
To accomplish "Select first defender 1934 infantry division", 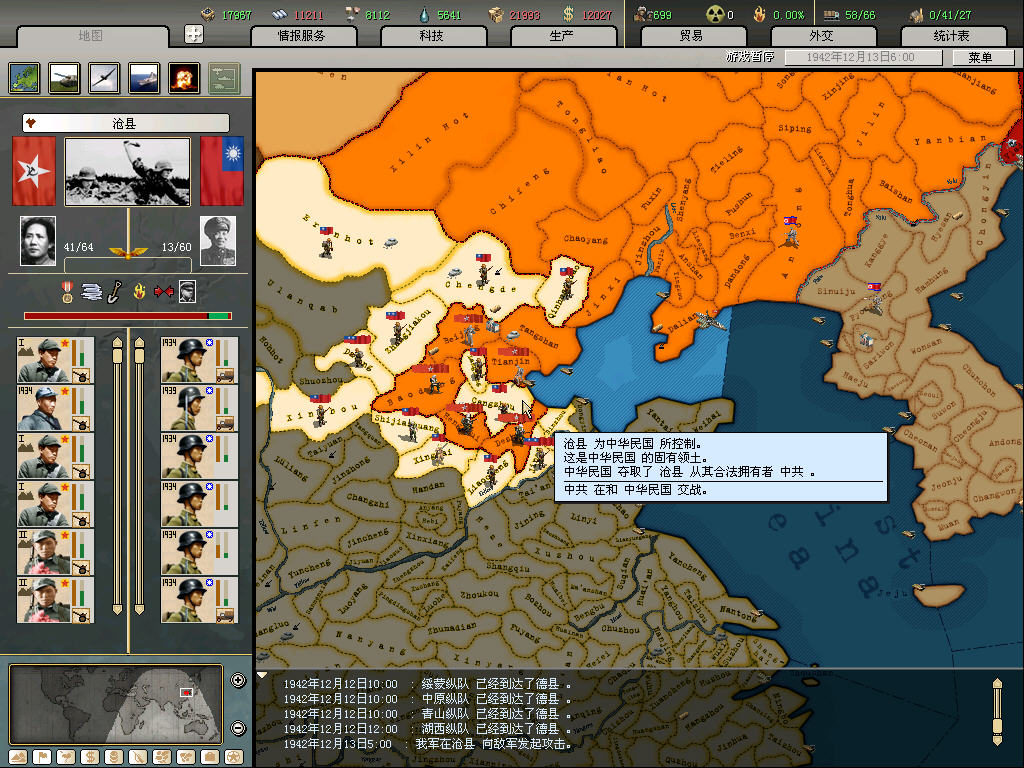I will (x=199, y=360).
